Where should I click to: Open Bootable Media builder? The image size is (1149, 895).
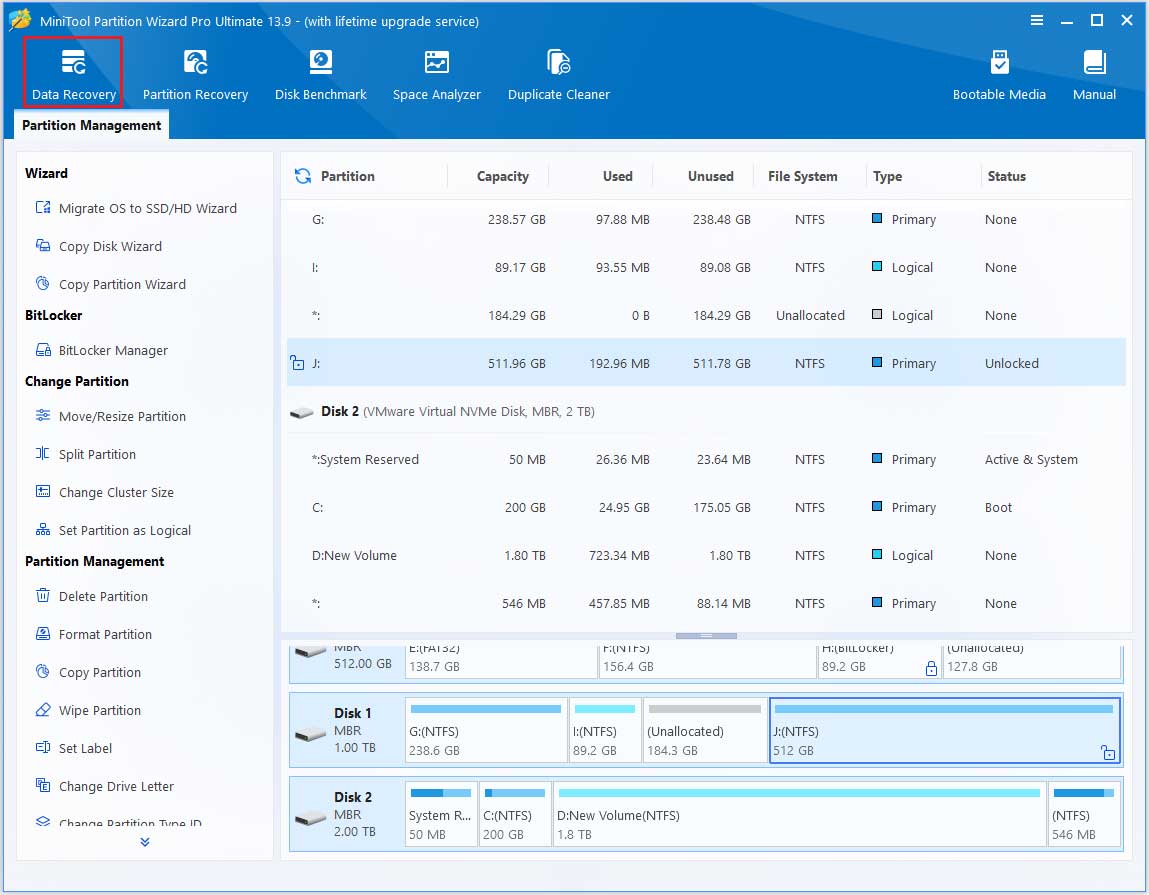pos(999,75)
